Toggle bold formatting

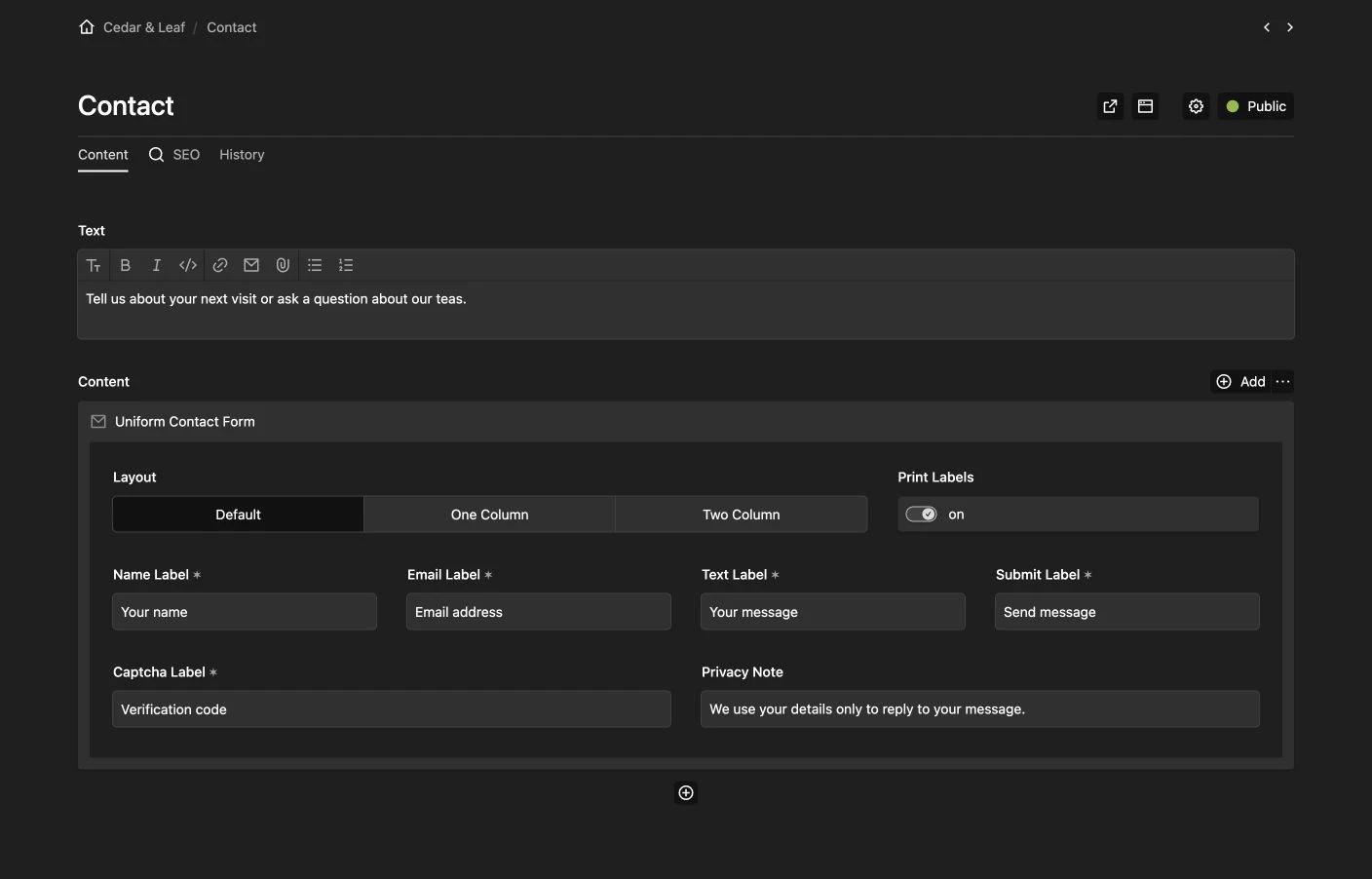[x=125, y=265]
